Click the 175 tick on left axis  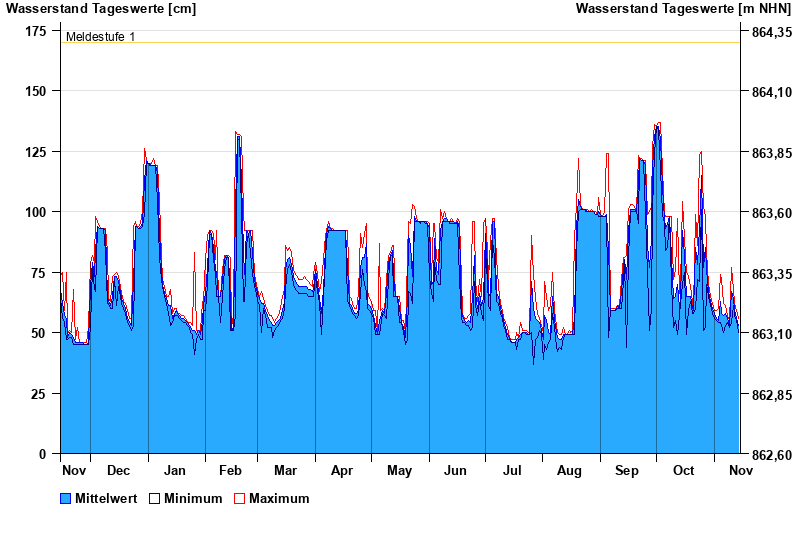click(36, 31)
